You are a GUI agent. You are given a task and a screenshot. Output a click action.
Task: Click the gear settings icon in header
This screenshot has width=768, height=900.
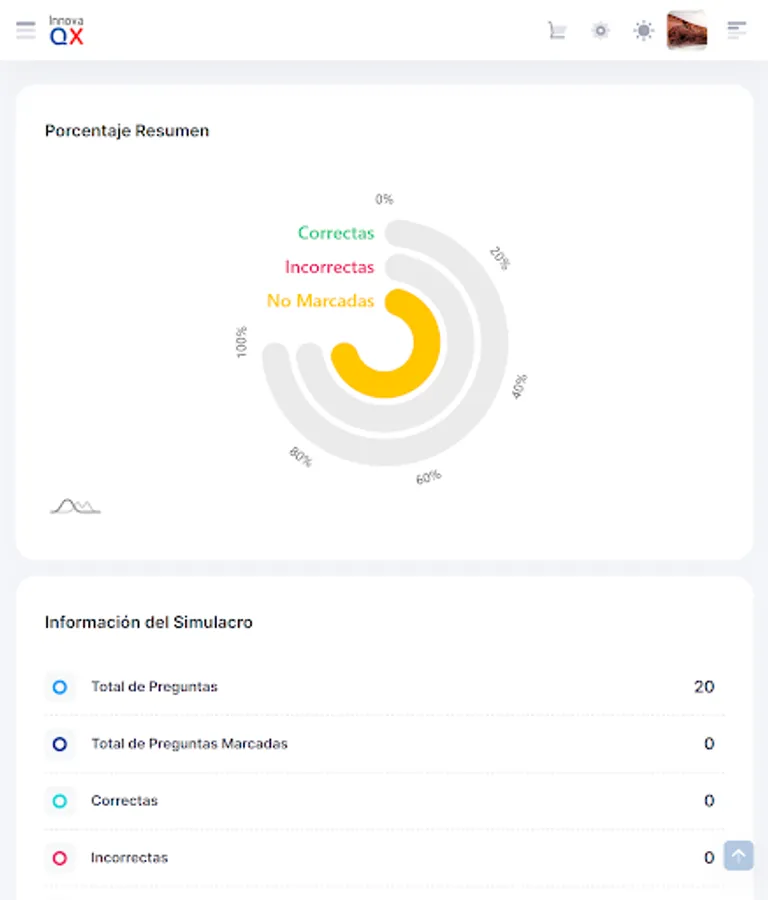click(600, 30)
